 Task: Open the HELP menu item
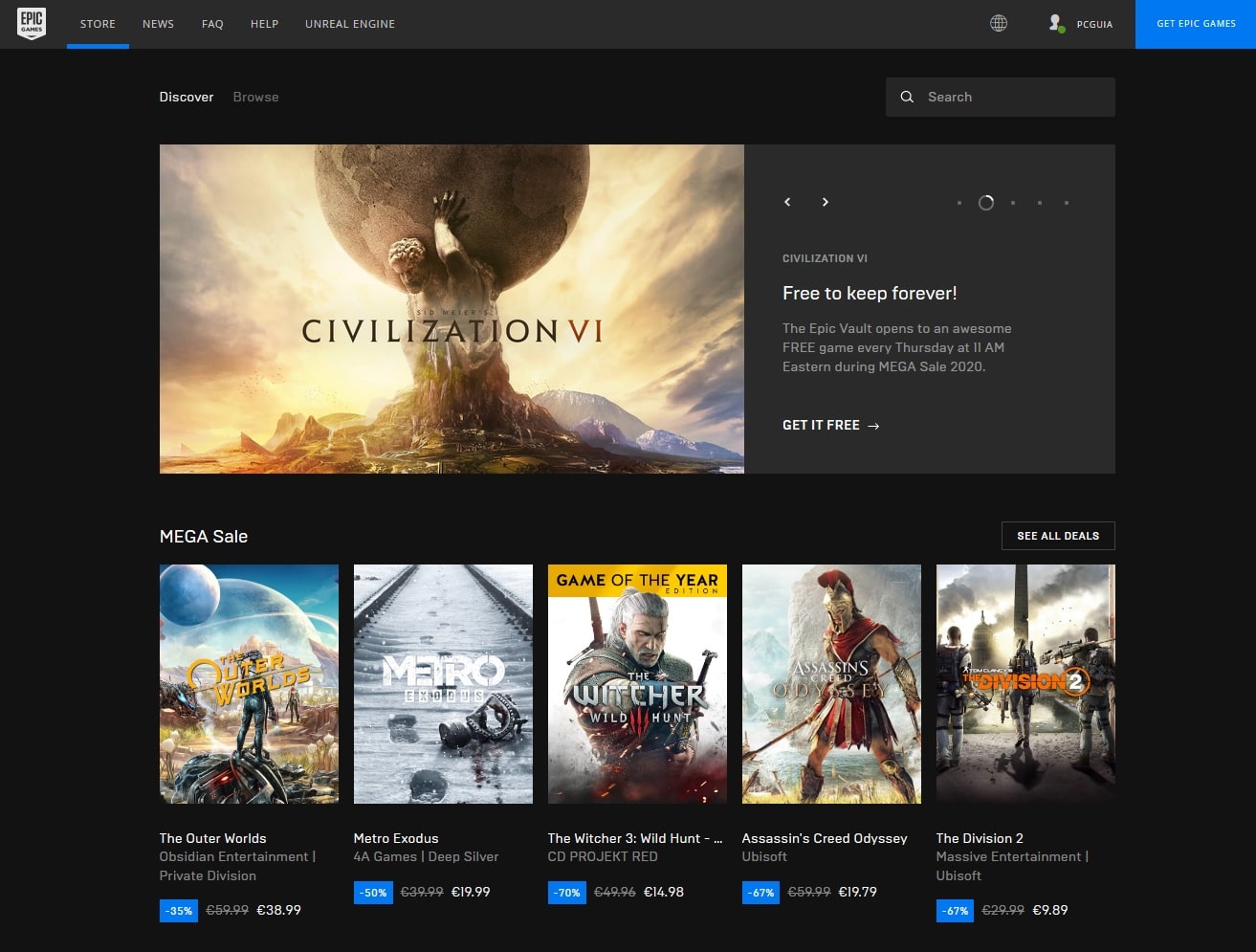tap(264, 24)
